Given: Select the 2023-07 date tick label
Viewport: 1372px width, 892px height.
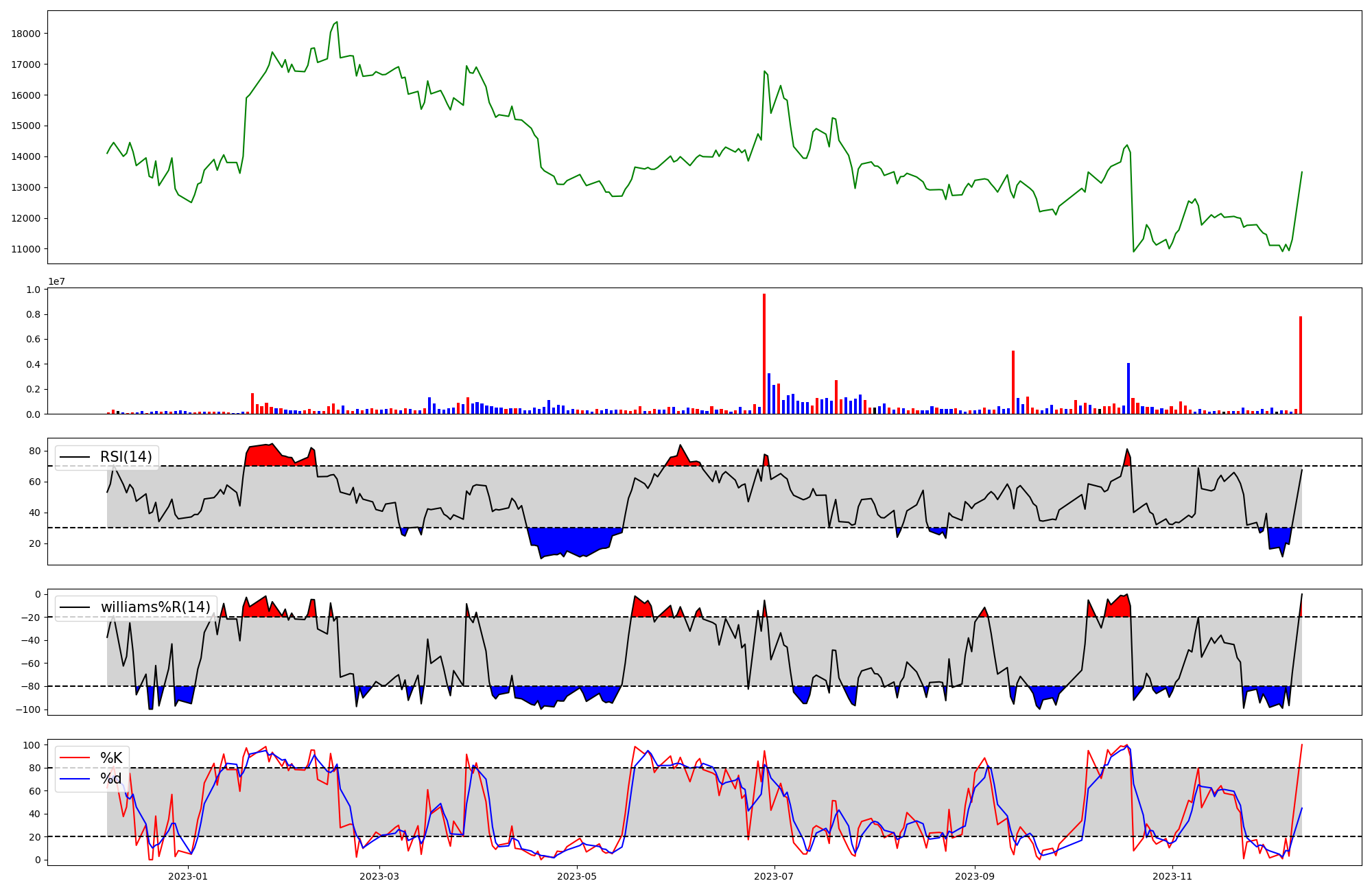Looking at the screenshot, I should (774, 876).
